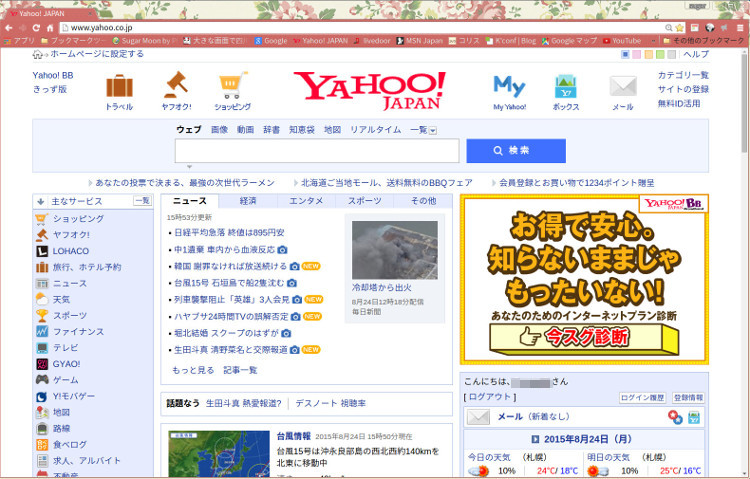750x479 pixels.
Task: Click the sidebar テレビ icon
Action: point(42,347)
